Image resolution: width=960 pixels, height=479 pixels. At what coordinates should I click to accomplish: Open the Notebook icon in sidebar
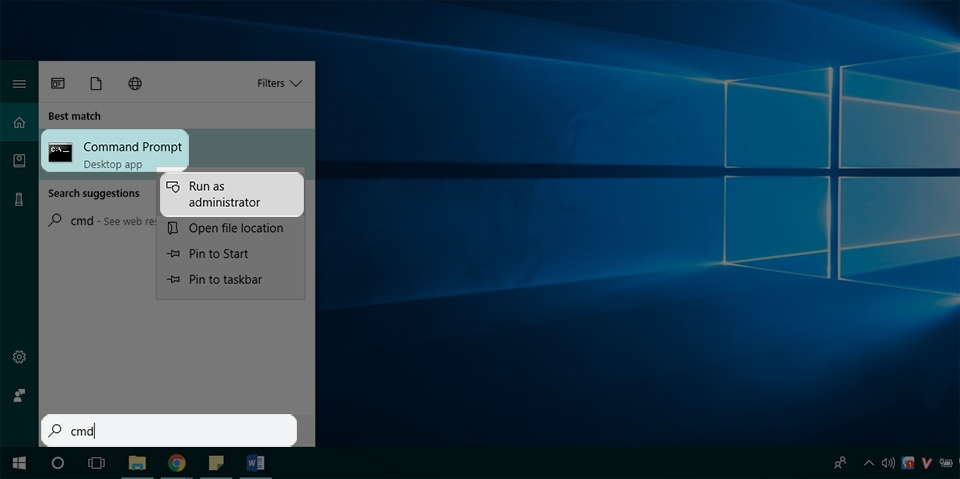click(x=19, y=161)
